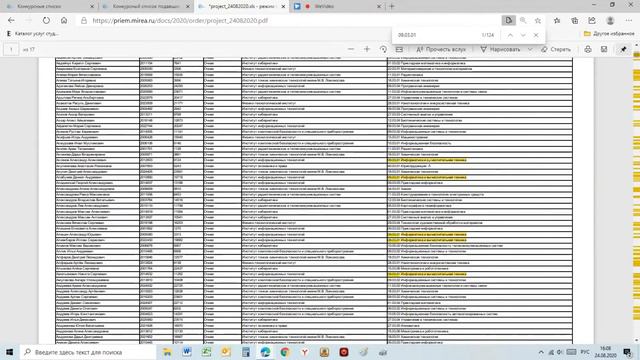
Task: Go to previous search result
Action: (510, 35)
